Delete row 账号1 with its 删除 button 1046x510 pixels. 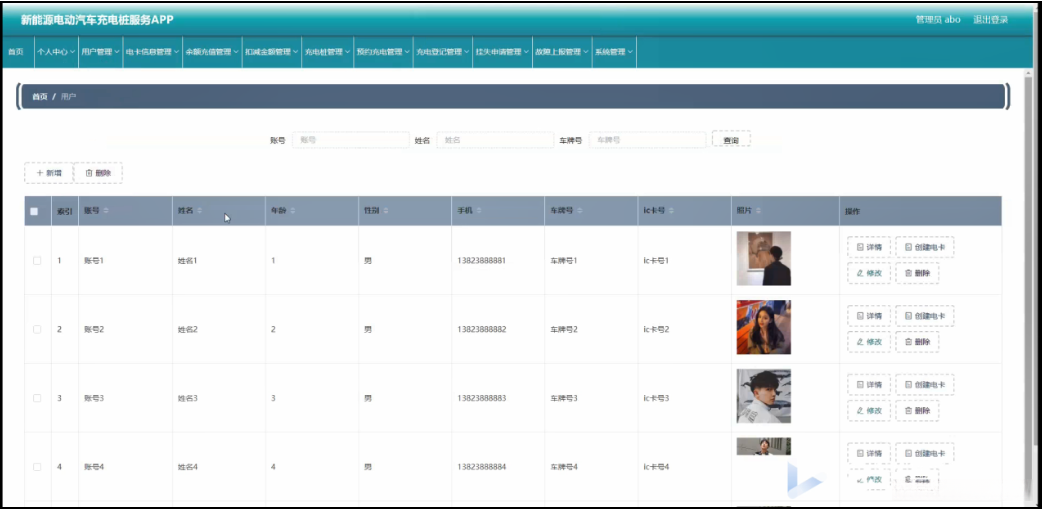(917, 273)
